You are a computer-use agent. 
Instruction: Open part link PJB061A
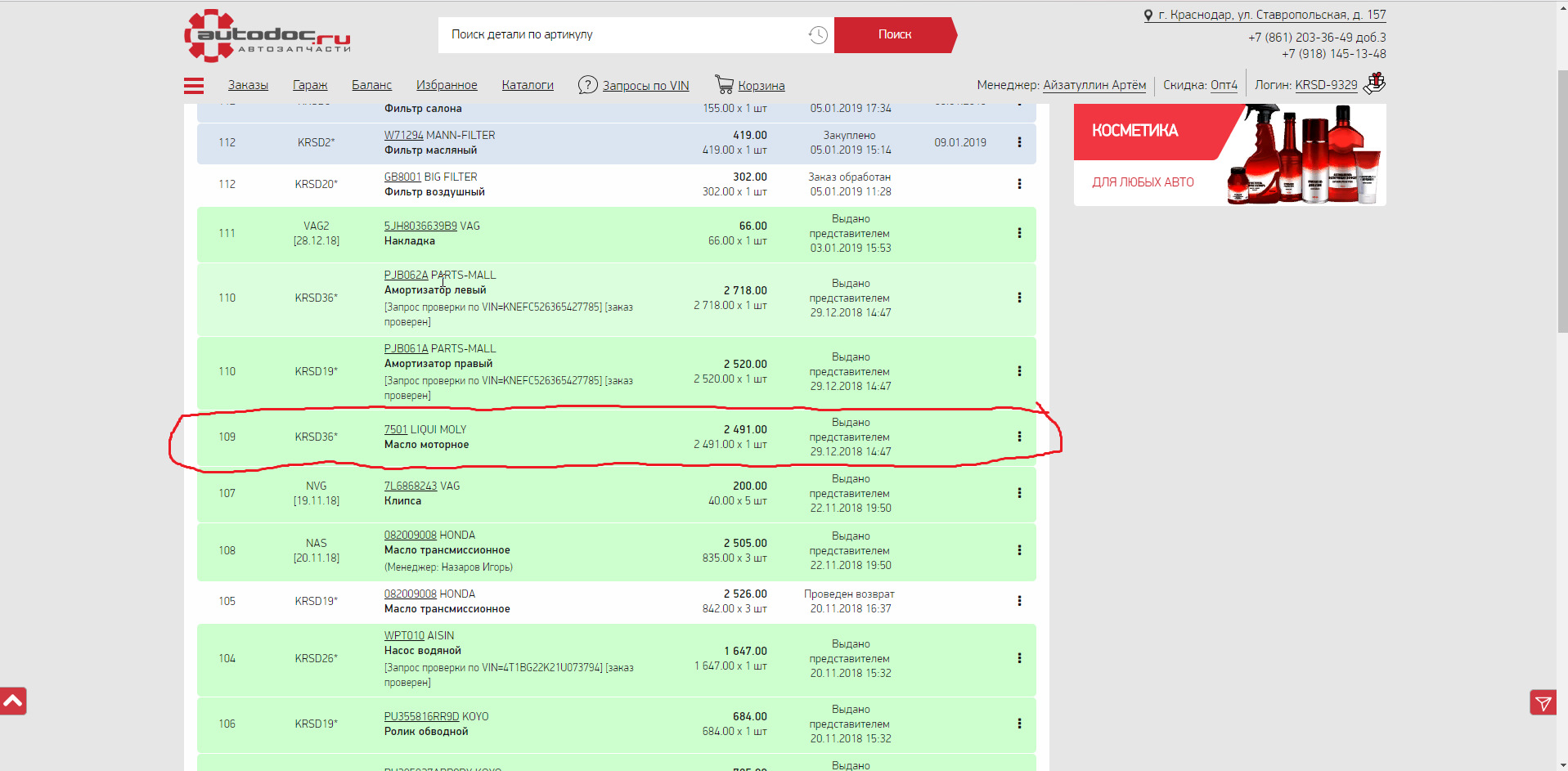coord(406,349)
